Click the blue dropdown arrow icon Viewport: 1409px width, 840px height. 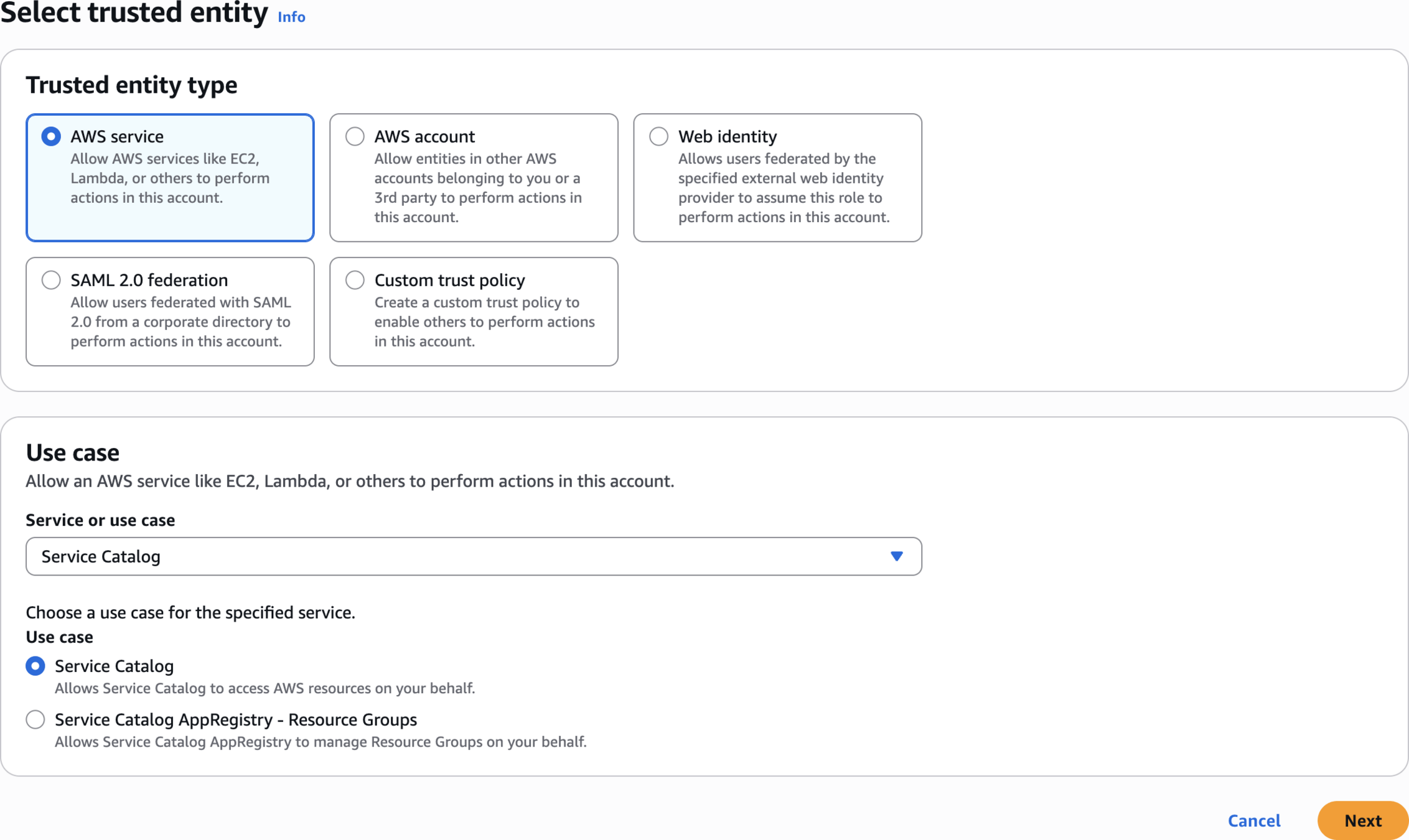[x=896, y=556]
